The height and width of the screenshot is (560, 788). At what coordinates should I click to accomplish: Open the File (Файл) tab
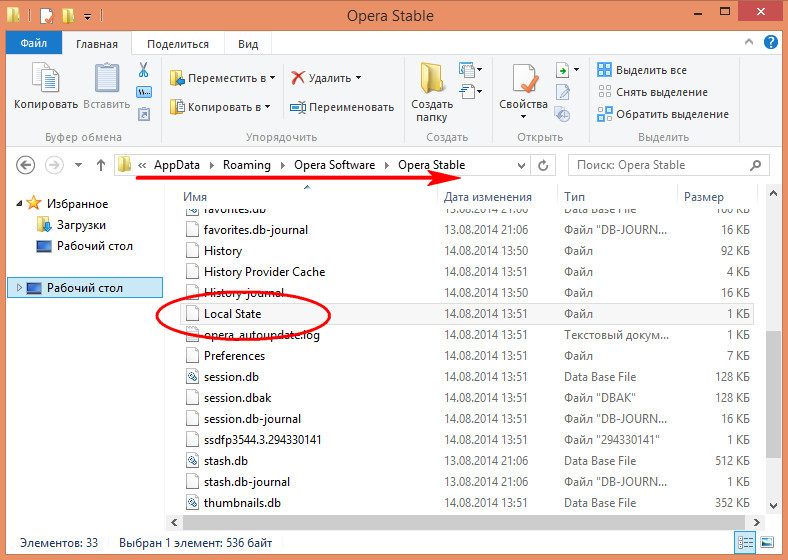click(34, 43)
